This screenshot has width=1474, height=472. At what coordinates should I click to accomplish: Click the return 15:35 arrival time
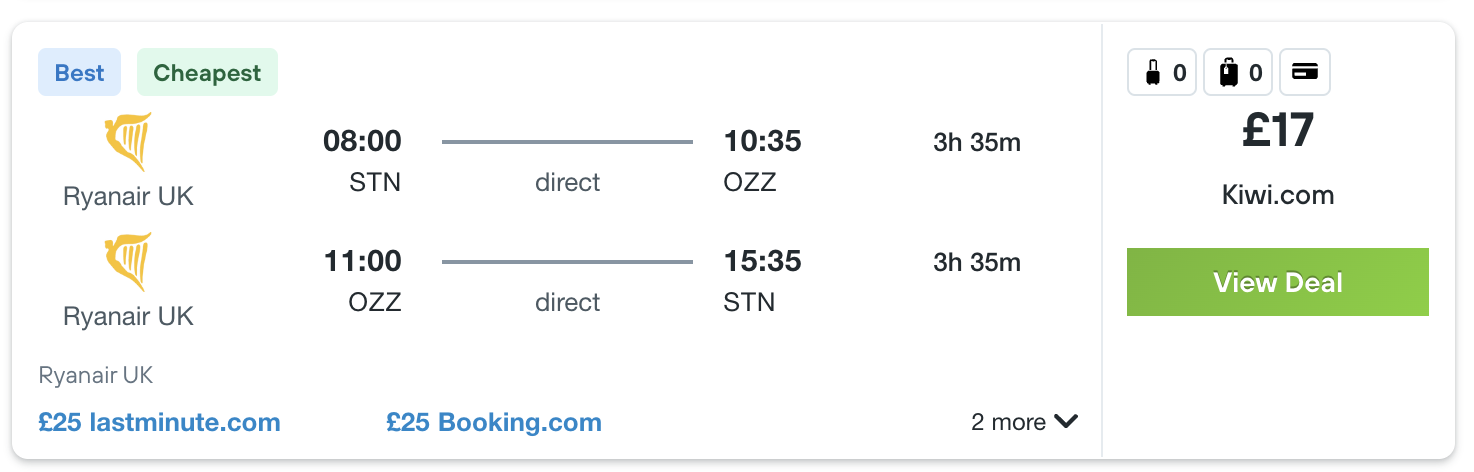click(763, 262)
